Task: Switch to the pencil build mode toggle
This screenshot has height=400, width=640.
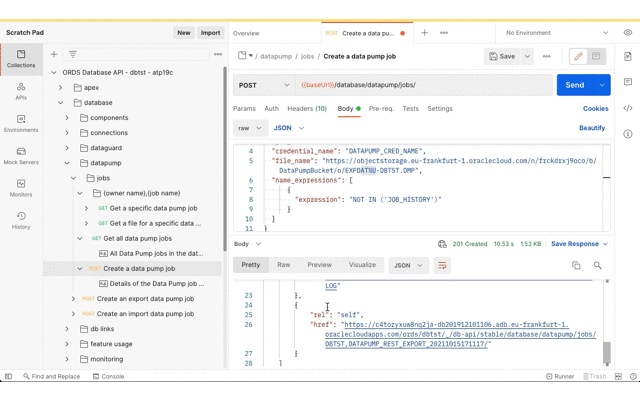Action: coord(578,56)
